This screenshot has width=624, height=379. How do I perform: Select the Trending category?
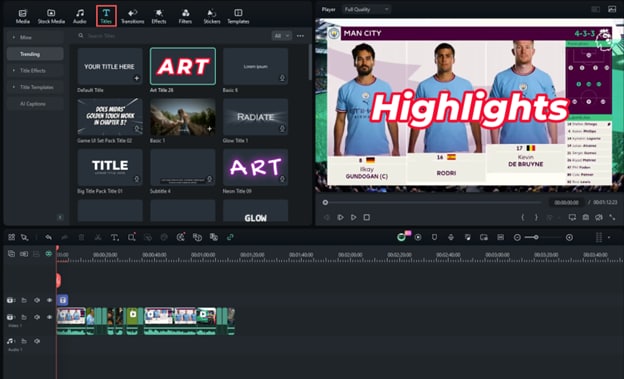point(35,54)
